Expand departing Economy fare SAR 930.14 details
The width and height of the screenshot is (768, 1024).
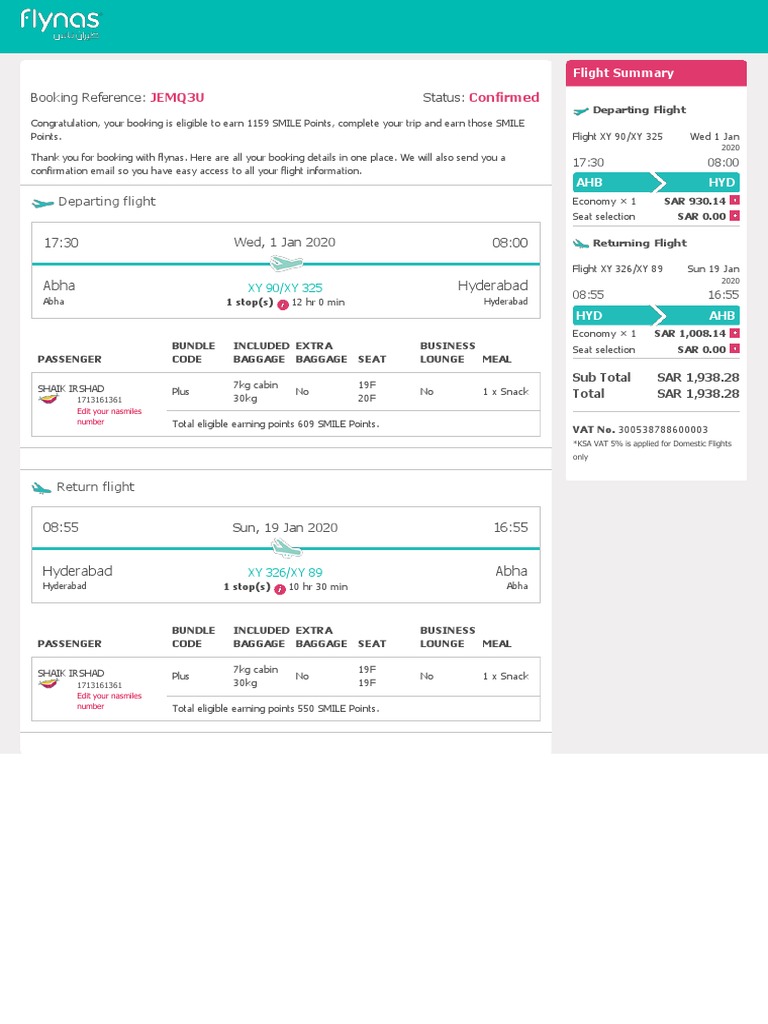tap(735, 201)
